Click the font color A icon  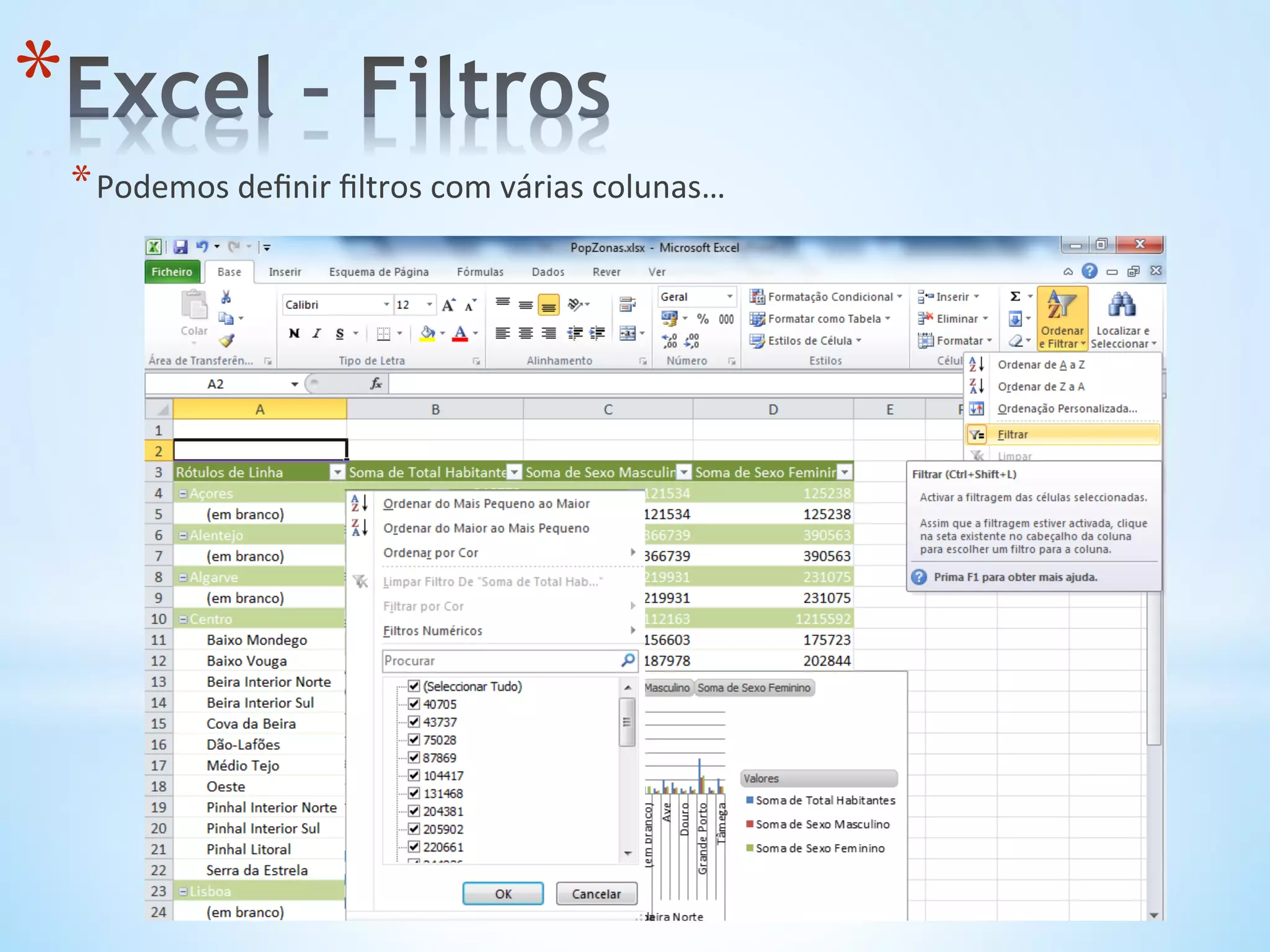click(460, 333)
